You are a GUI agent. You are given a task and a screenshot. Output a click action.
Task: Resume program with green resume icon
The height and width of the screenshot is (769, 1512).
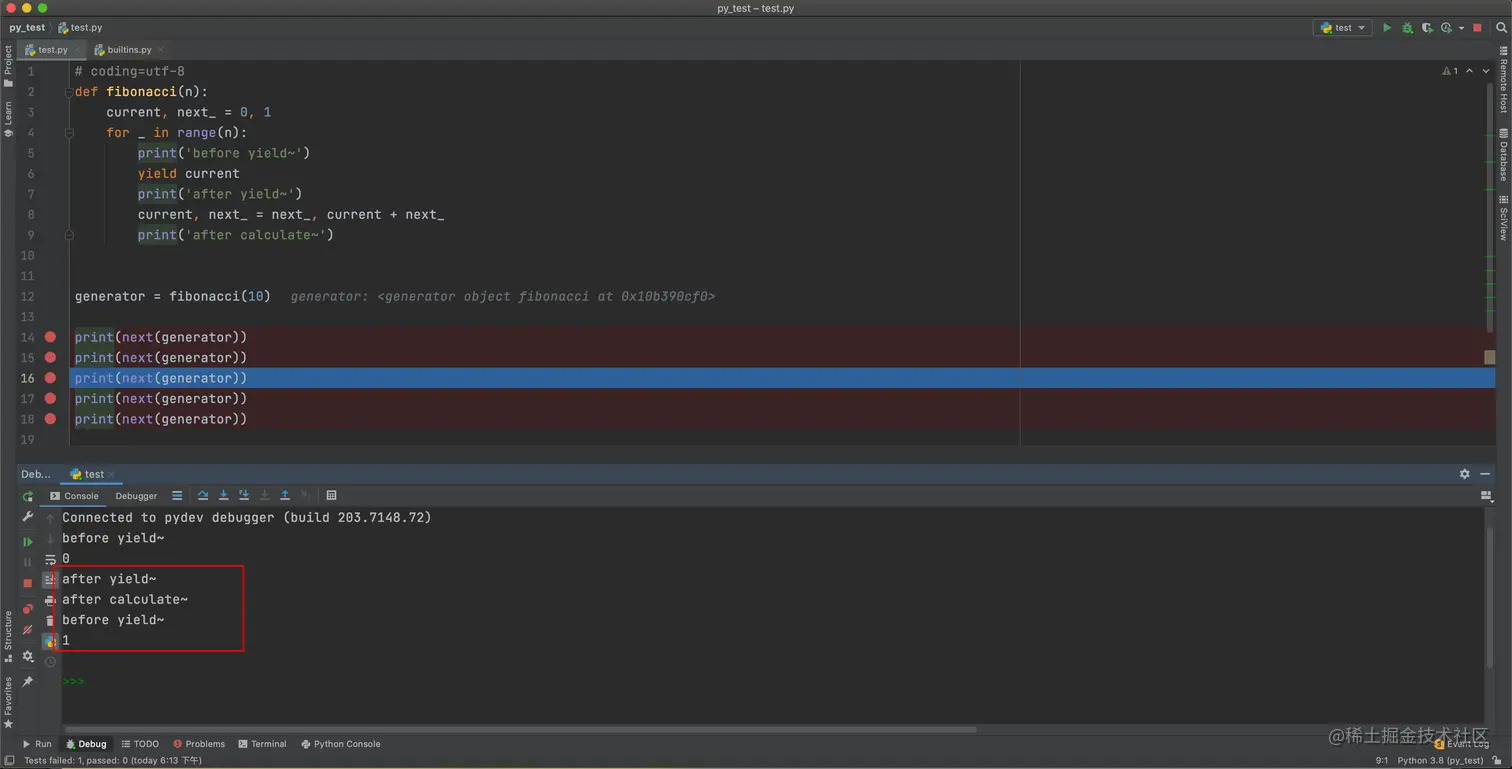click(28, 542)
